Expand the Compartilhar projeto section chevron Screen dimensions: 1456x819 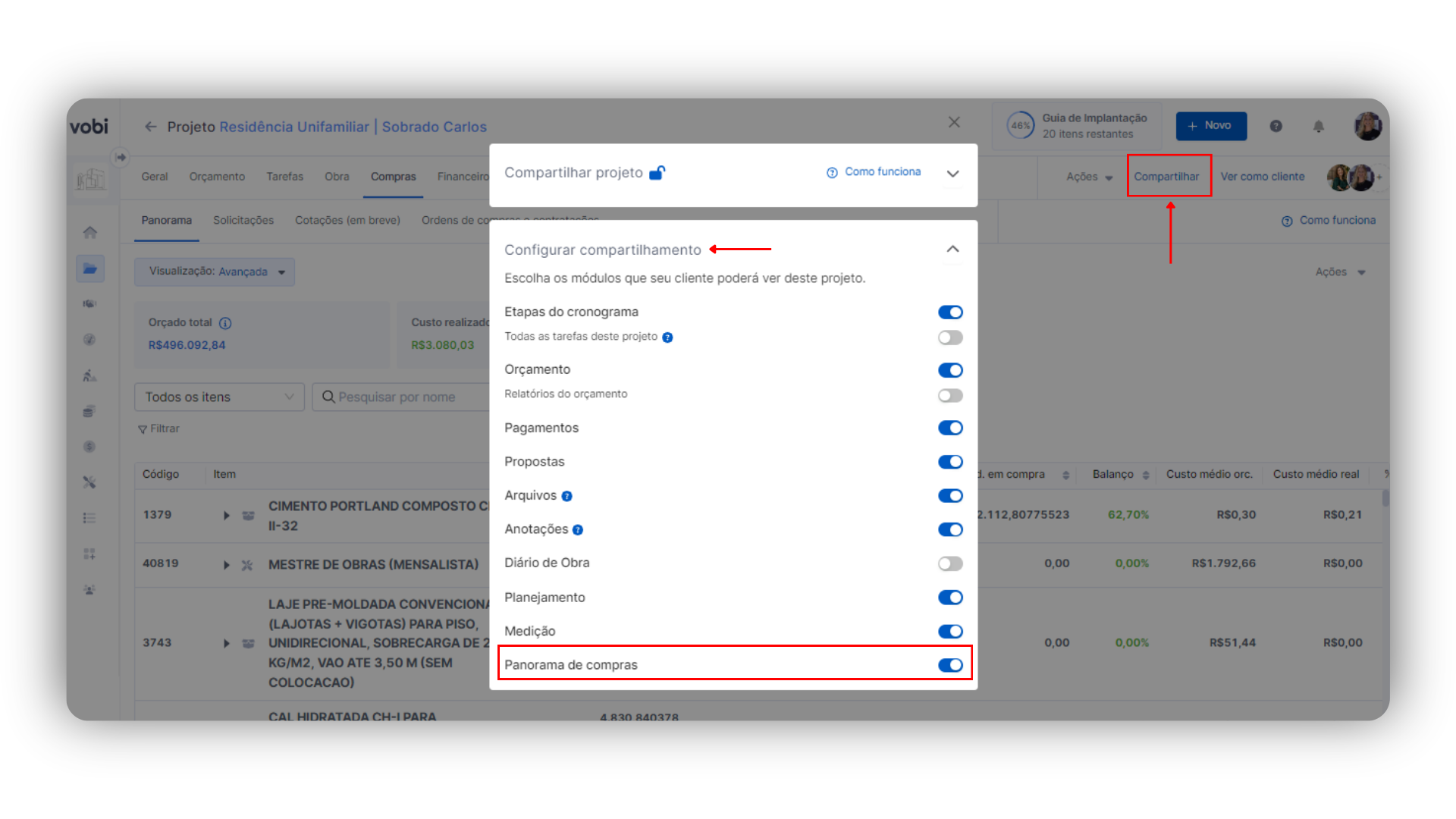click(x=952, y=174)
